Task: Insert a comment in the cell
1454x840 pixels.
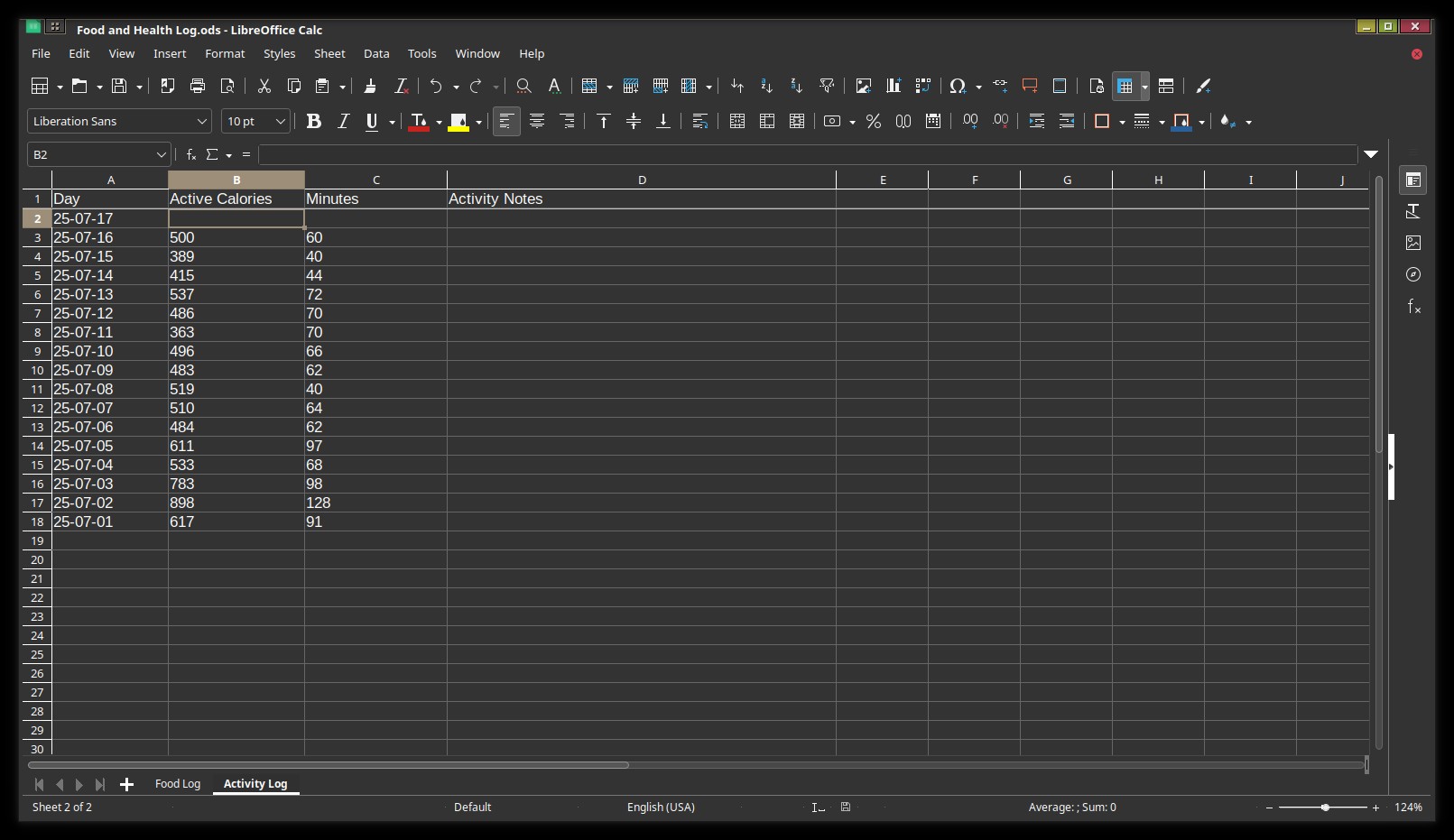Action: (x=1029, y=86)
